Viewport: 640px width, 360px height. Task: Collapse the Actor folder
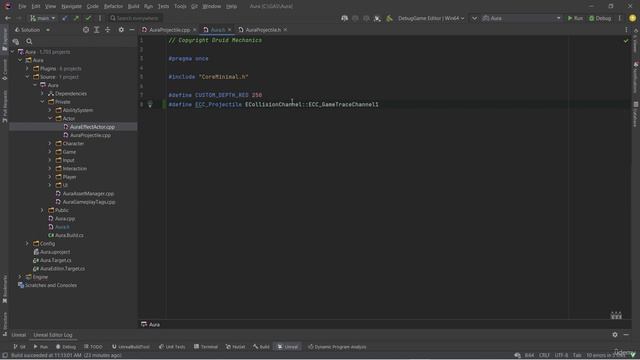pos(50,118)
